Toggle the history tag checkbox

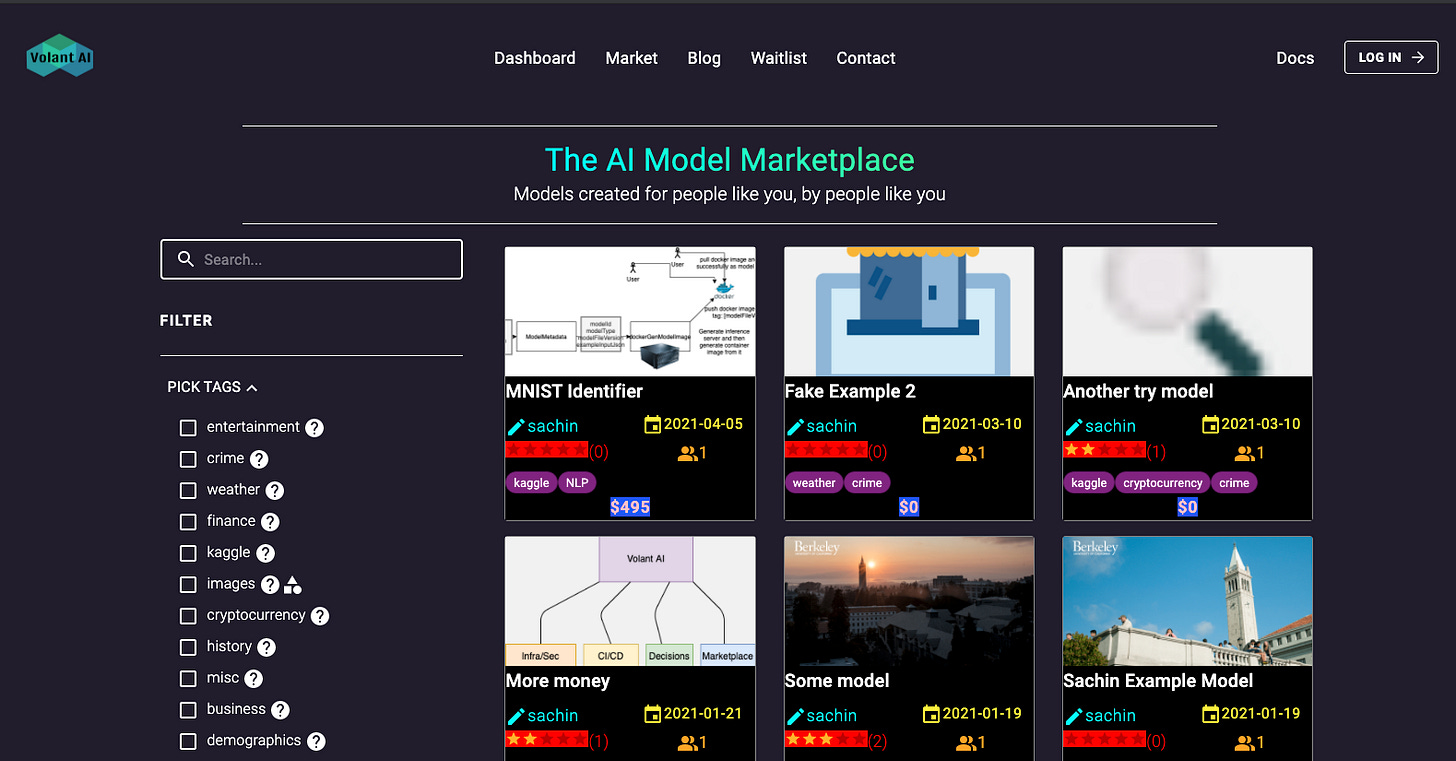[188, 647]
